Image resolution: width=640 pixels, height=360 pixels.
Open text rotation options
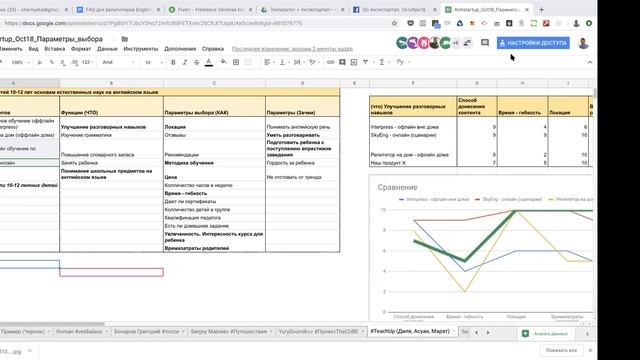click(x=313, y=62)
